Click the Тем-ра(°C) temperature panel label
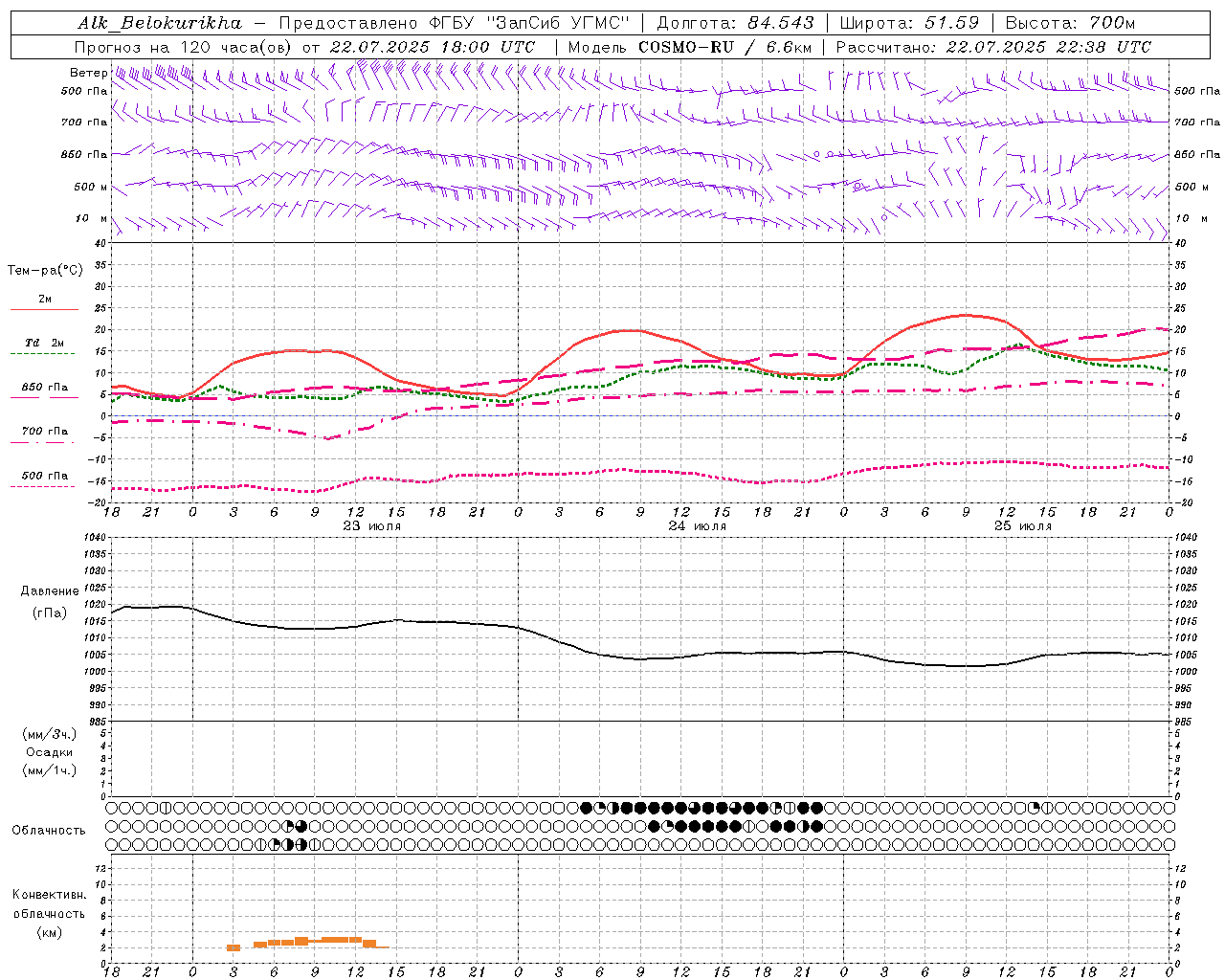1225x980 pixels. tap(45, 271)
